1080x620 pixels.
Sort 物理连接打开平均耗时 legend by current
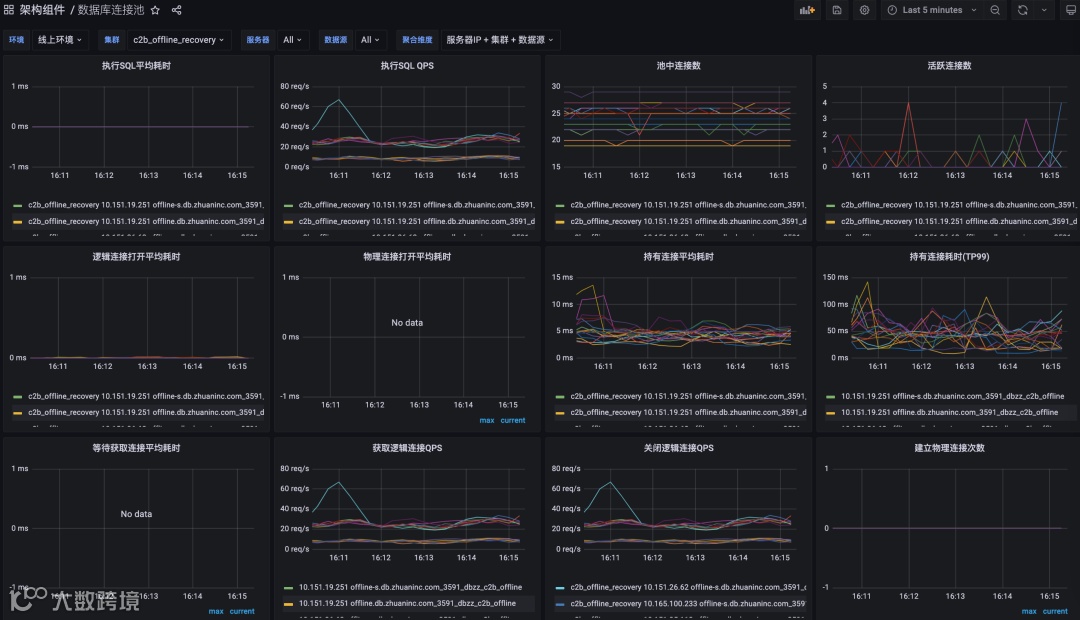(512, 420)
